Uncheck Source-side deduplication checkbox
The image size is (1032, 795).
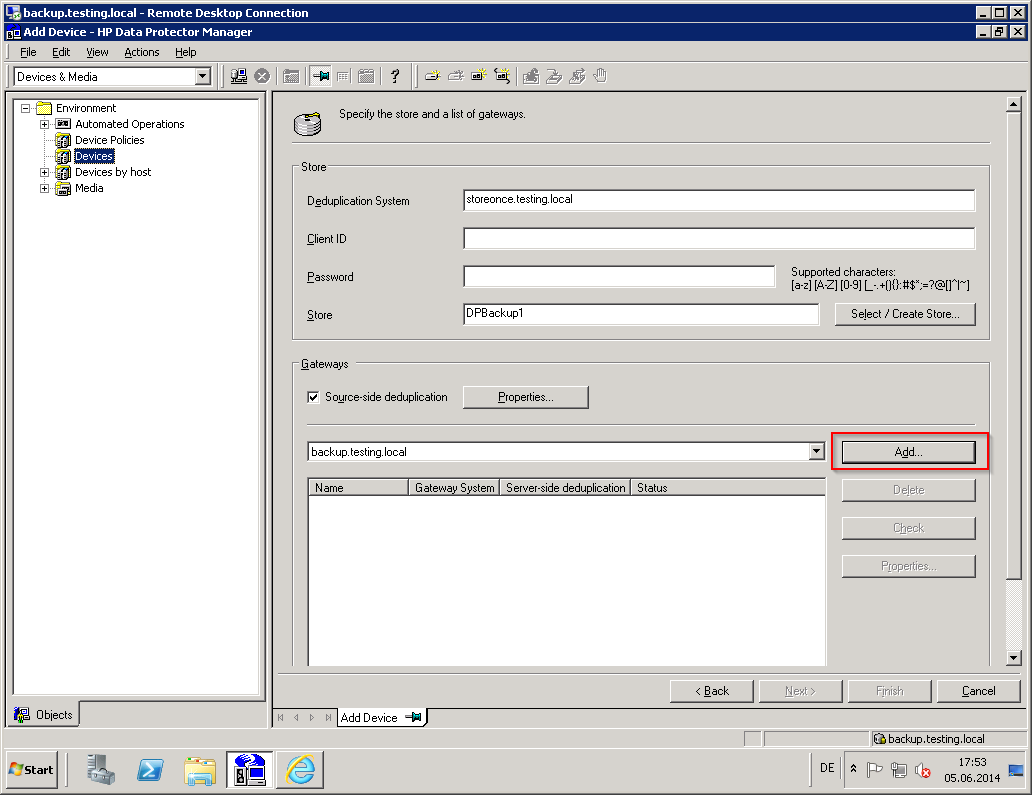[x=313, y=397]
